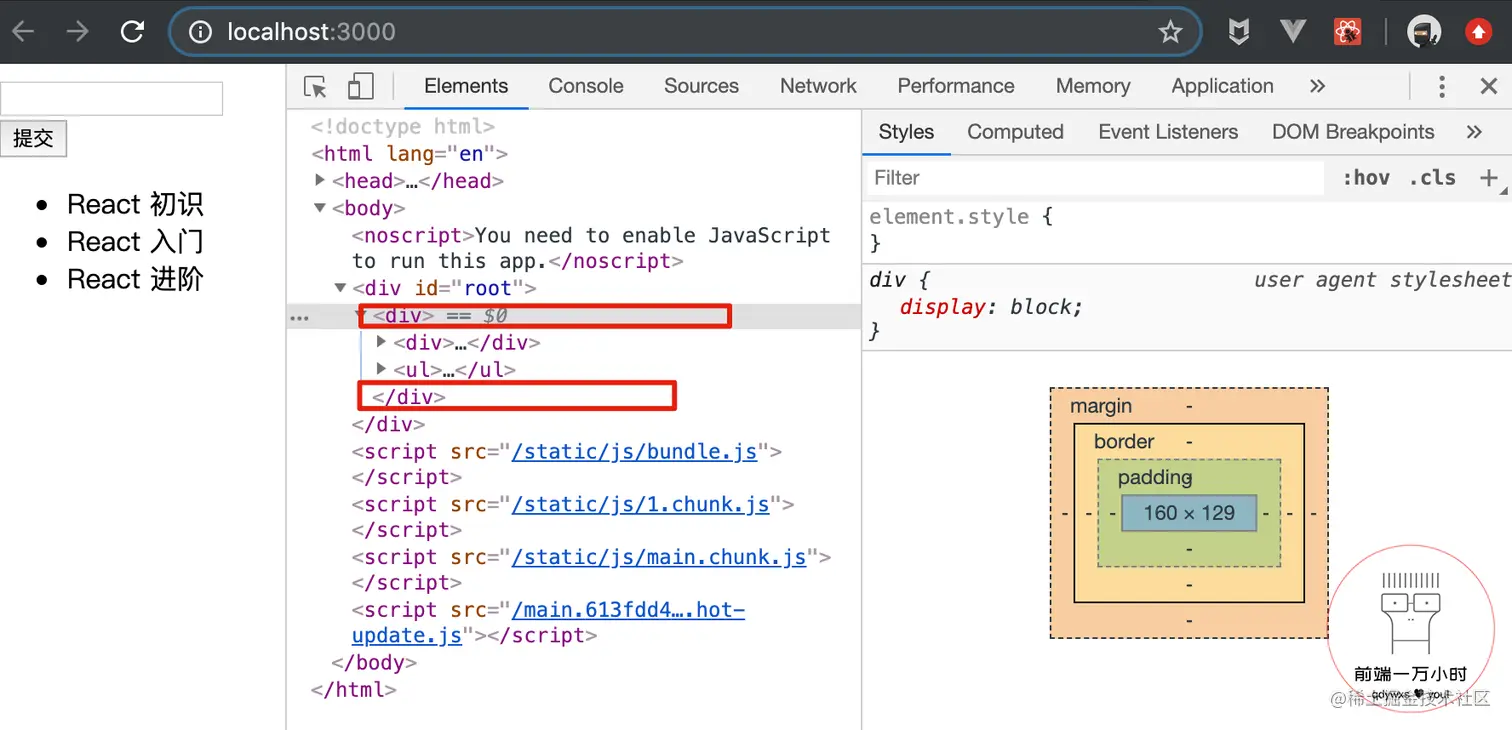Click the React 进阶 list item

click(x=135, y=279)
